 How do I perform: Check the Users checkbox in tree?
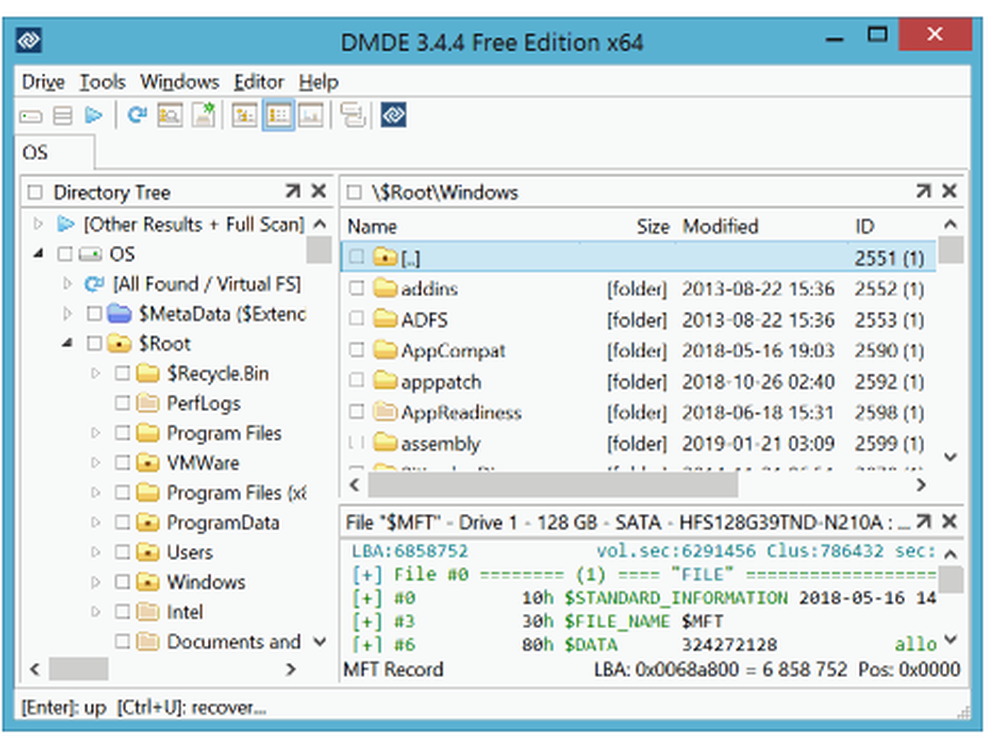coord(122,552)
